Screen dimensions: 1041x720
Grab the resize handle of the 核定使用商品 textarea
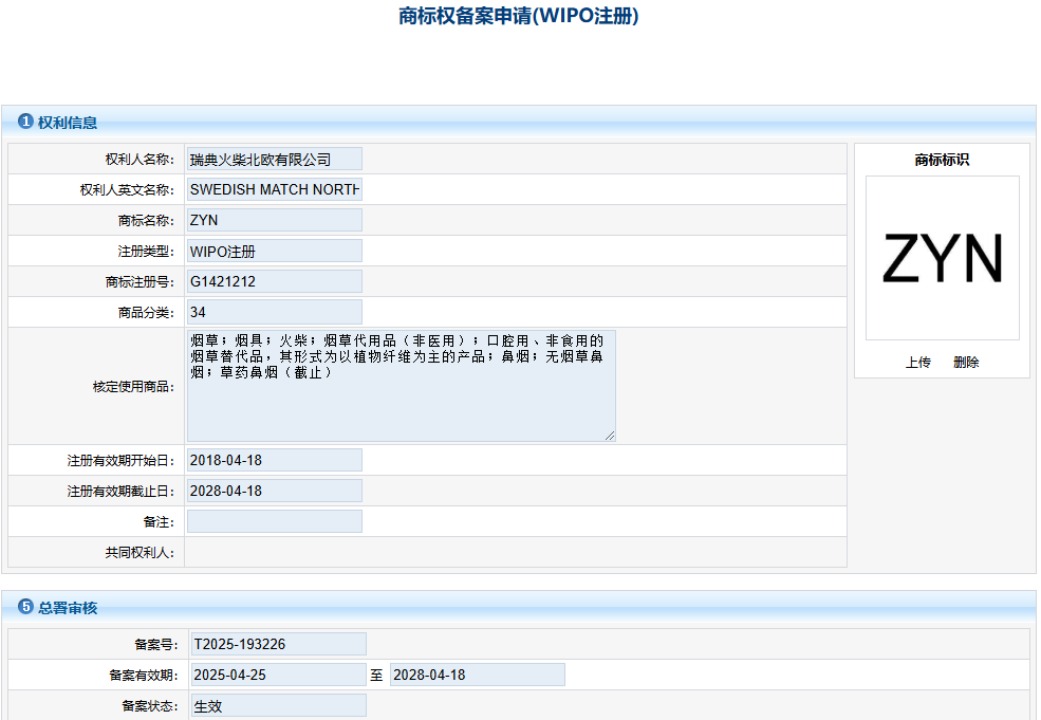click(610, 435)
